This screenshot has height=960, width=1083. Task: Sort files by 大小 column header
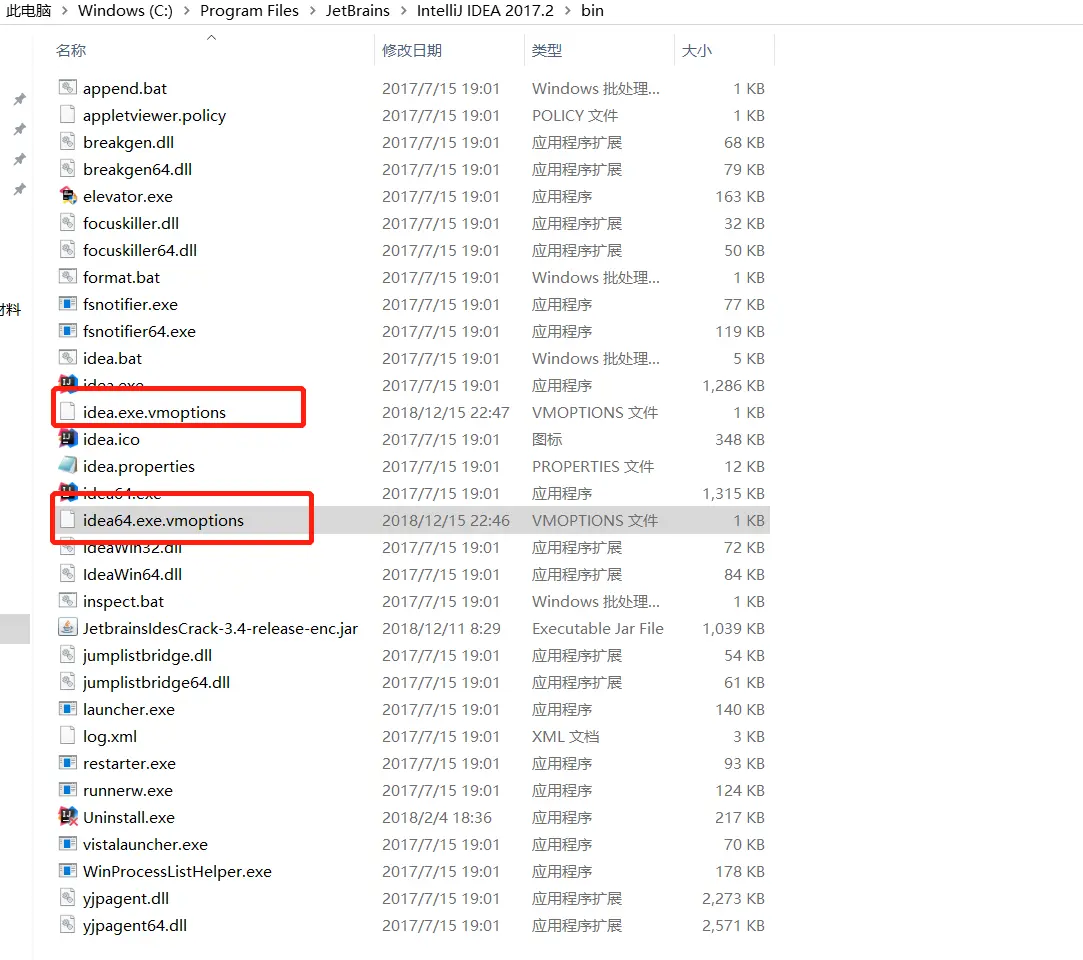click(x=696, y=50)
